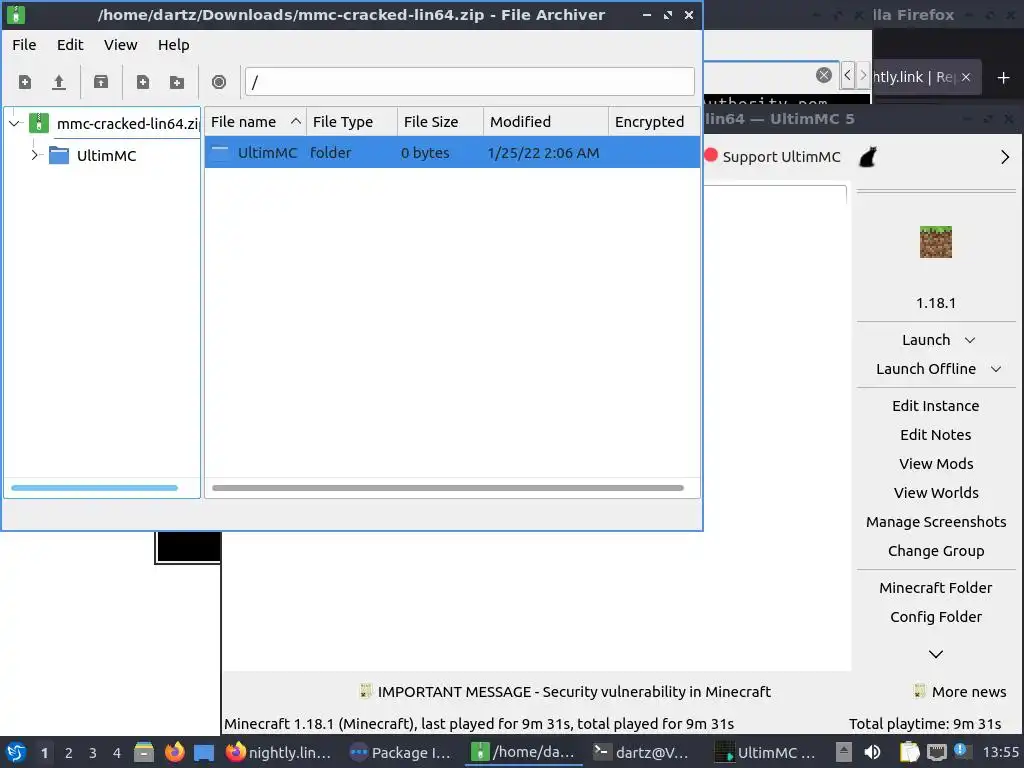Click the tree panel horizontal scrollbar
The width and height of the screenshot is (1024, 768).
(94, 488)
